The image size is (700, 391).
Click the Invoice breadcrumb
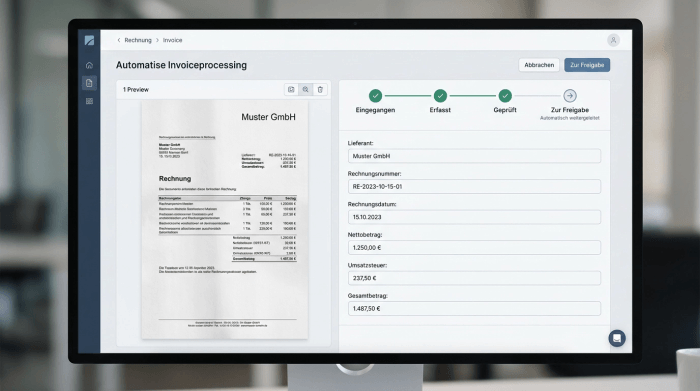[x=172, y=40]
